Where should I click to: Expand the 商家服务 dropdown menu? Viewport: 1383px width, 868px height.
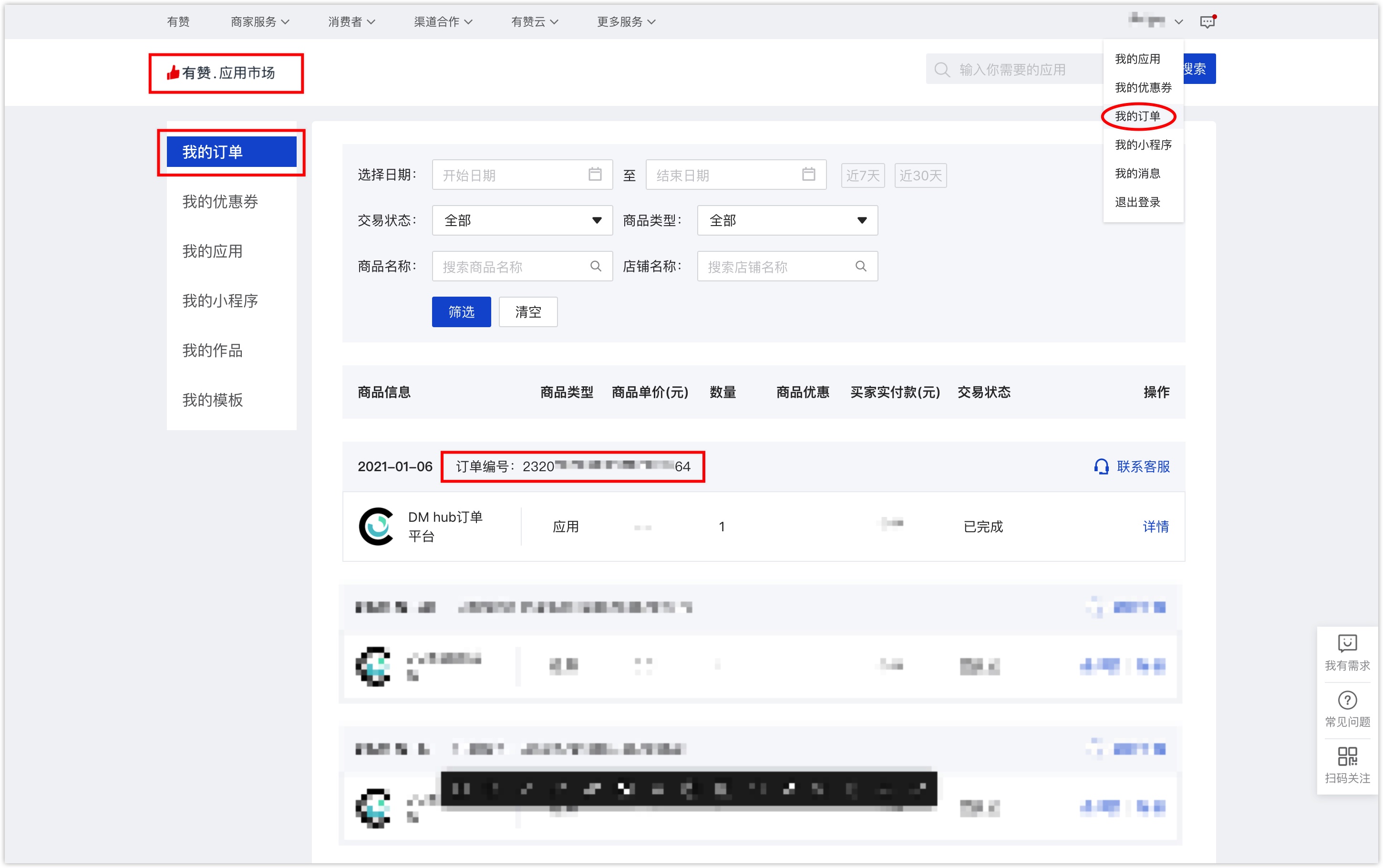(x=260, y=22)
